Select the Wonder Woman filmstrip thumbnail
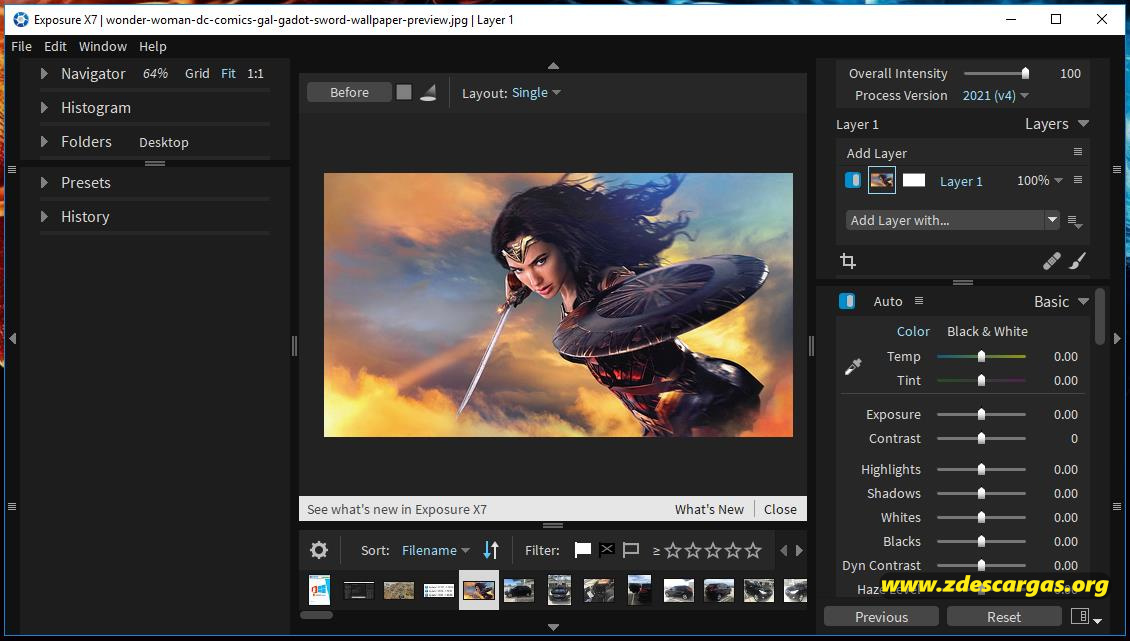1130x641 pixels. tap(479, 590)
